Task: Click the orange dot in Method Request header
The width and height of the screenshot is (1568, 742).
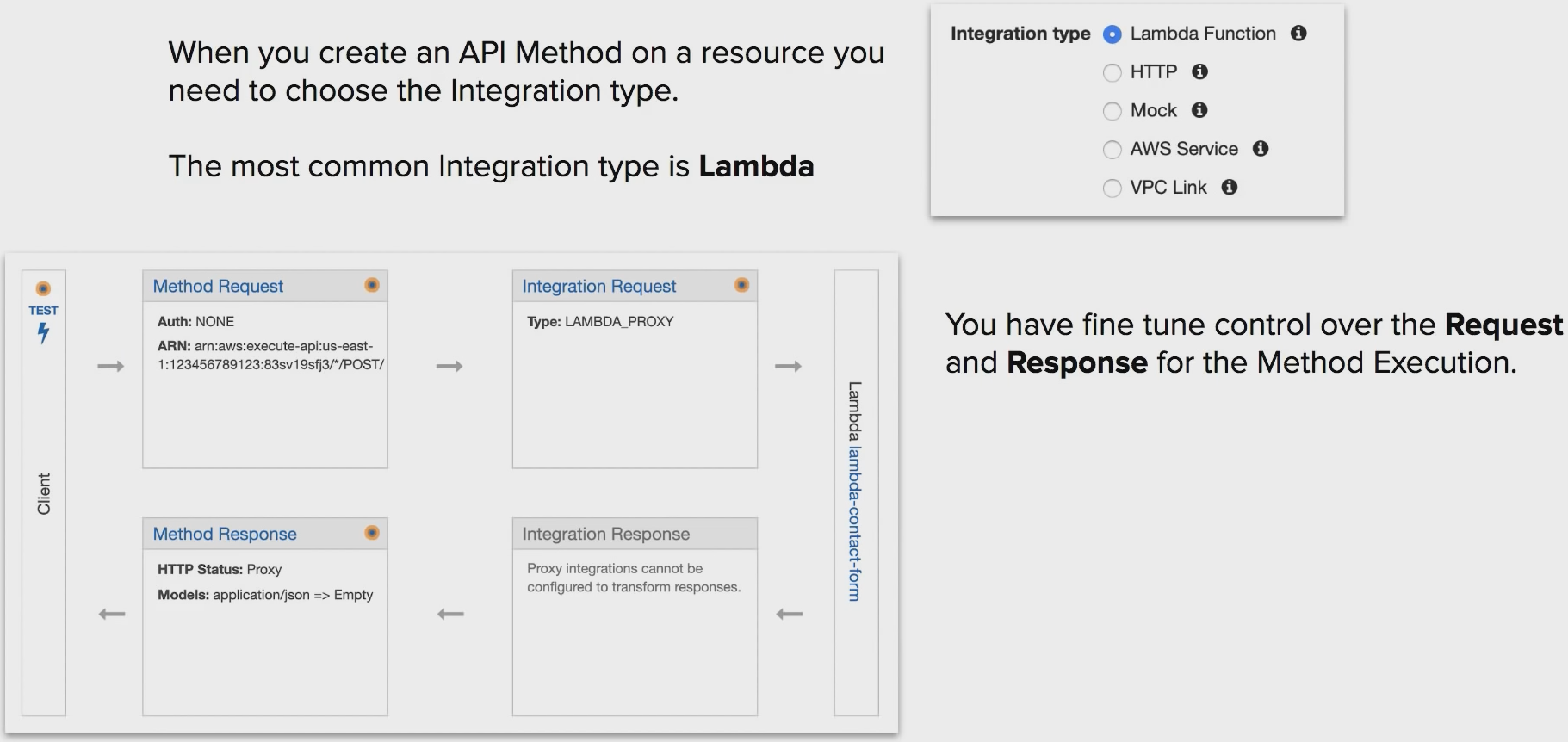Action: pos(372,286)
